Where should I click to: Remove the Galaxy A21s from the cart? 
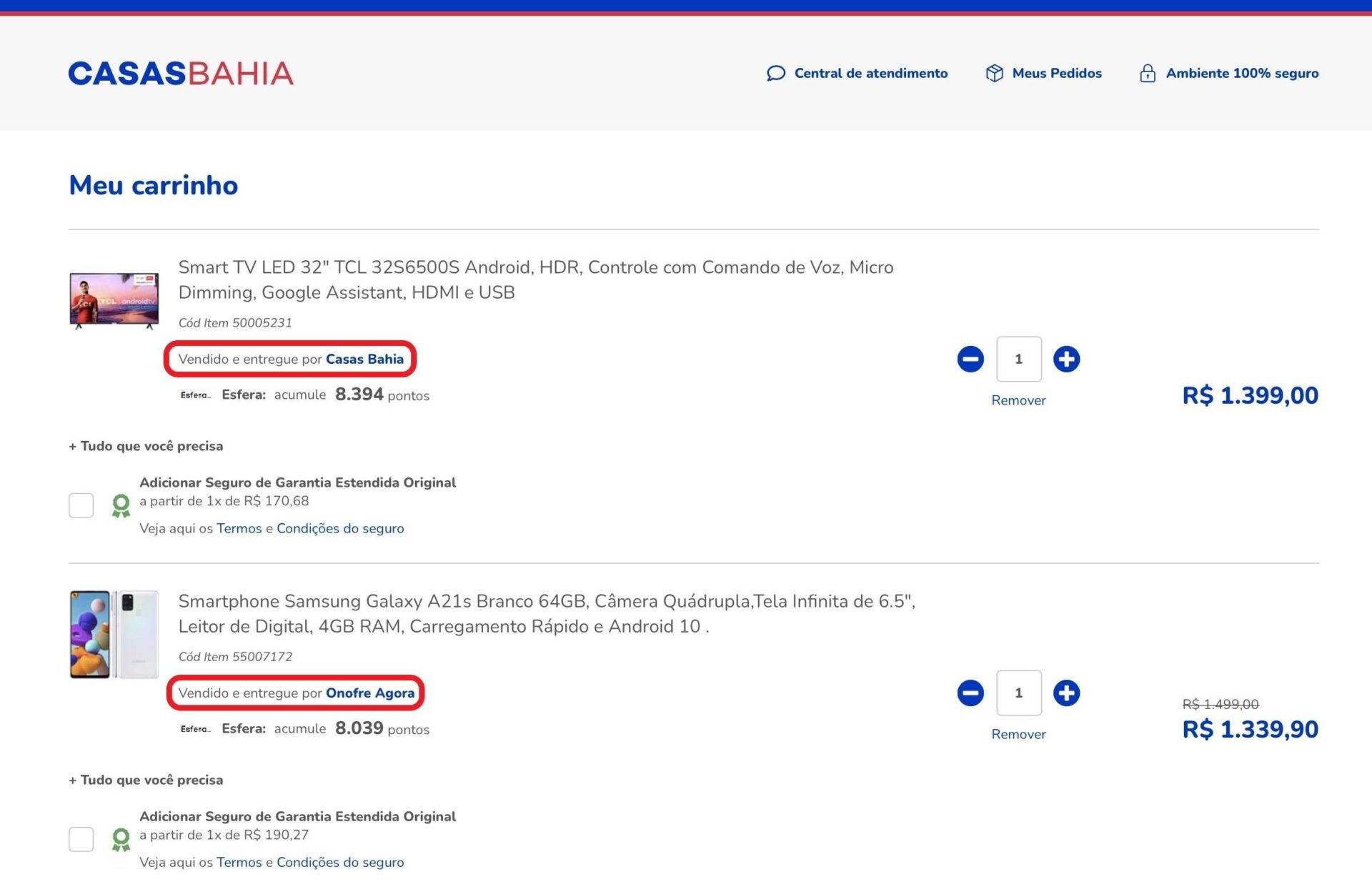1018,734
